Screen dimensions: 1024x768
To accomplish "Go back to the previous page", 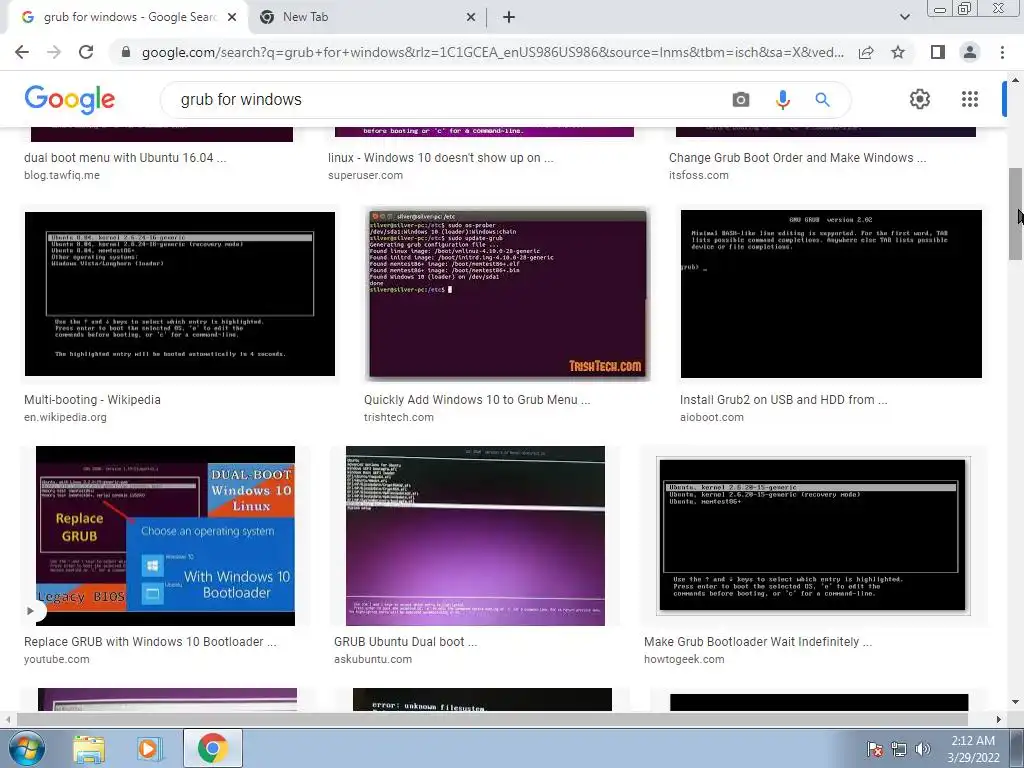I will (x=22, y=52).
